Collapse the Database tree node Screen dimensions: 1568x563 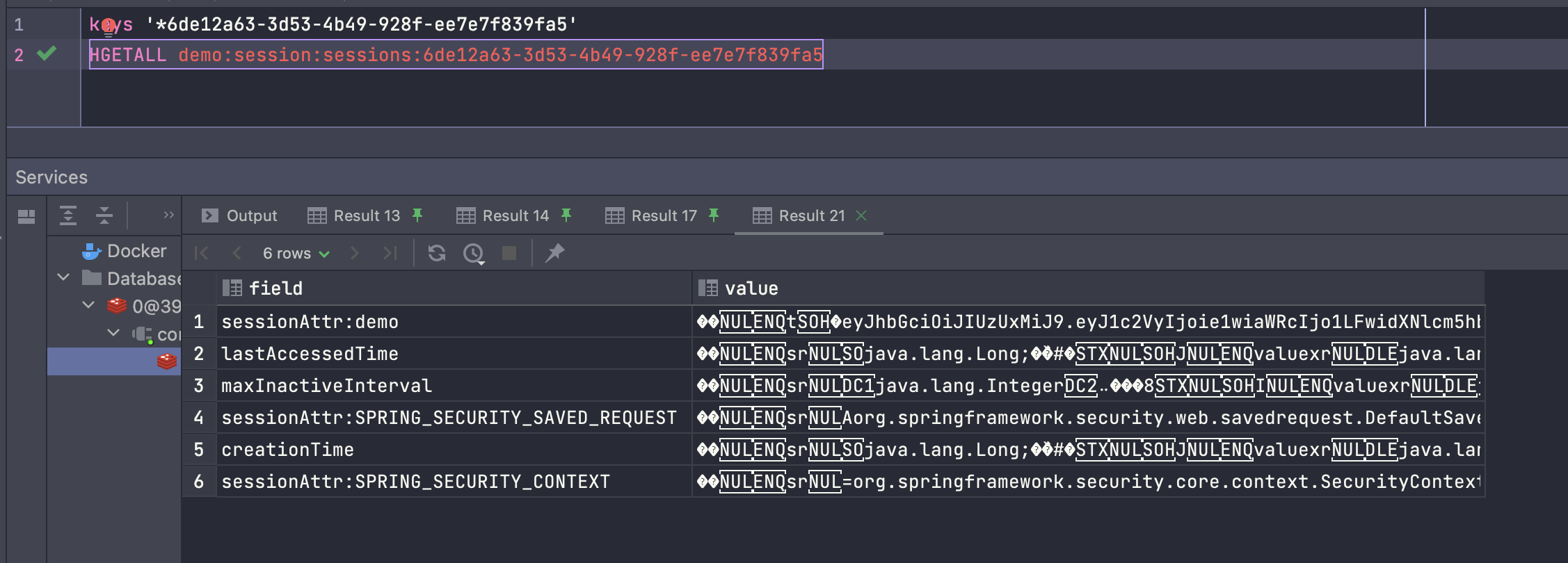[63, 278]
